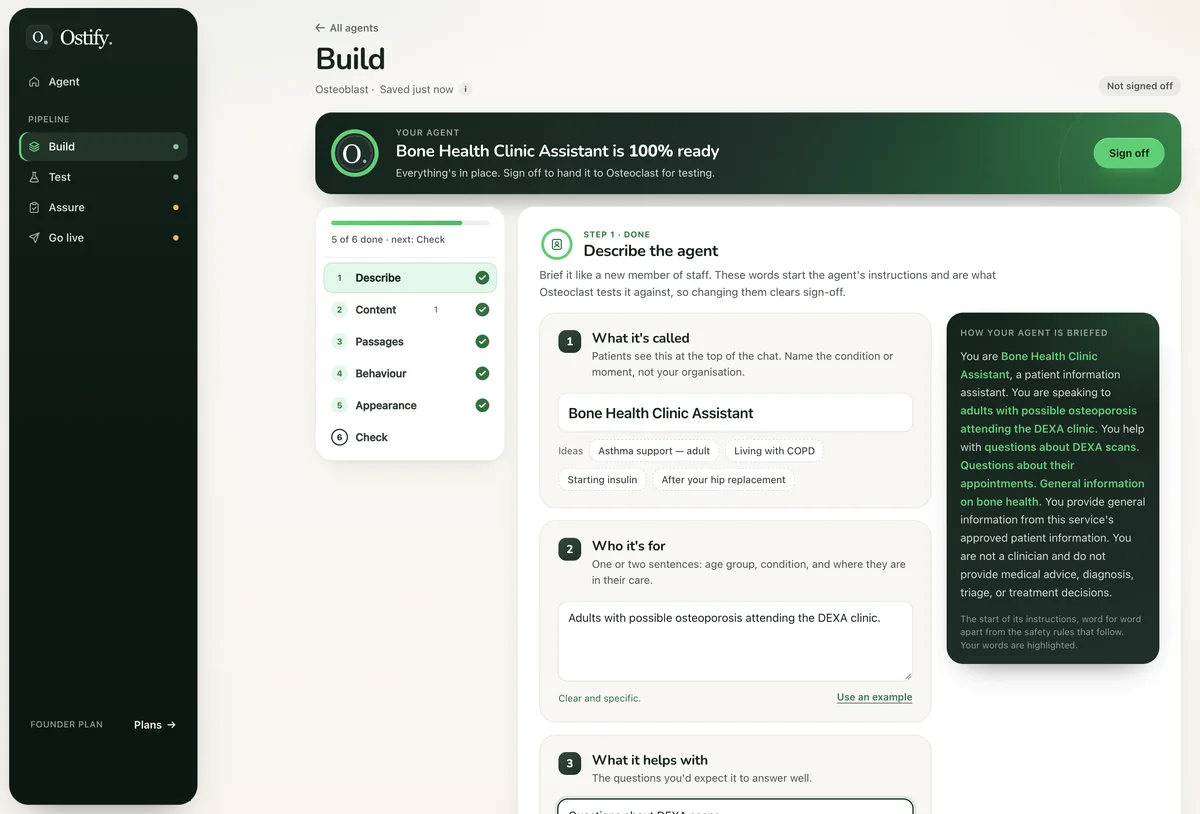1200x814 pixels.
Task: Click the Go live paper-plane icon
Action: (x=35, y=238)
